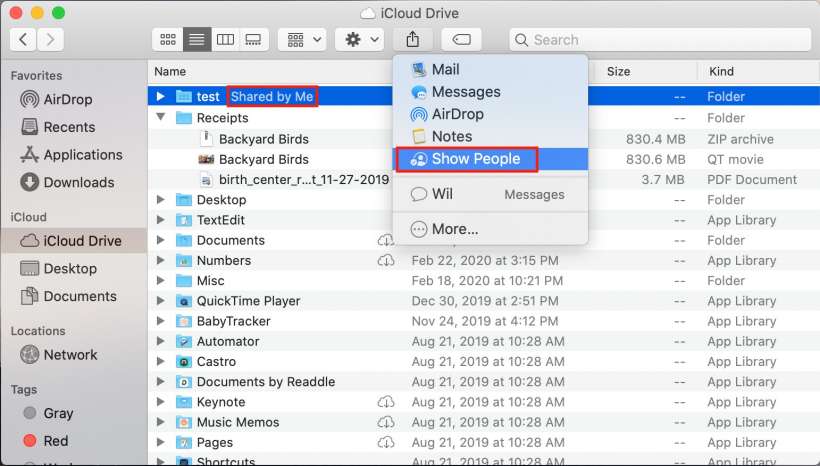Viewport: 820px width, 466px height.
Task: Switch to list view in the toolbar
Action: coord(197,40)
